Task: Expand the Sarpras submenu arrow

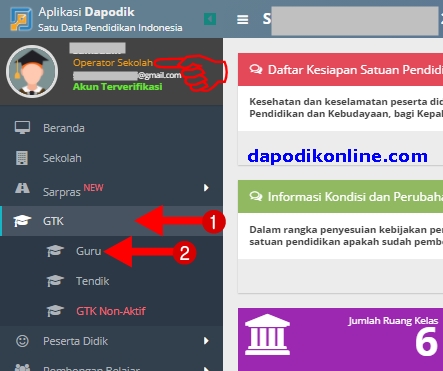Action: 206,188
